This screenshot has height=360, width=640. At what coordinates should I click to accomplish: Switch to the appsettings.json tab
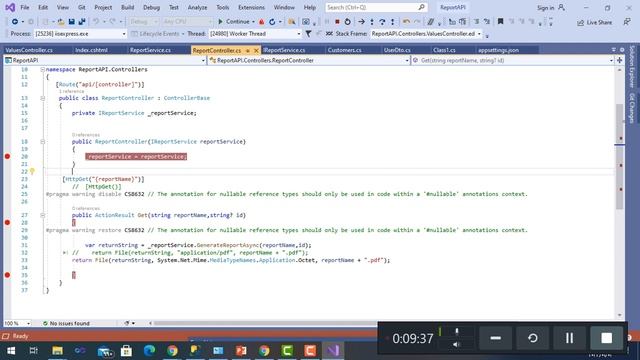coord(498,50)
